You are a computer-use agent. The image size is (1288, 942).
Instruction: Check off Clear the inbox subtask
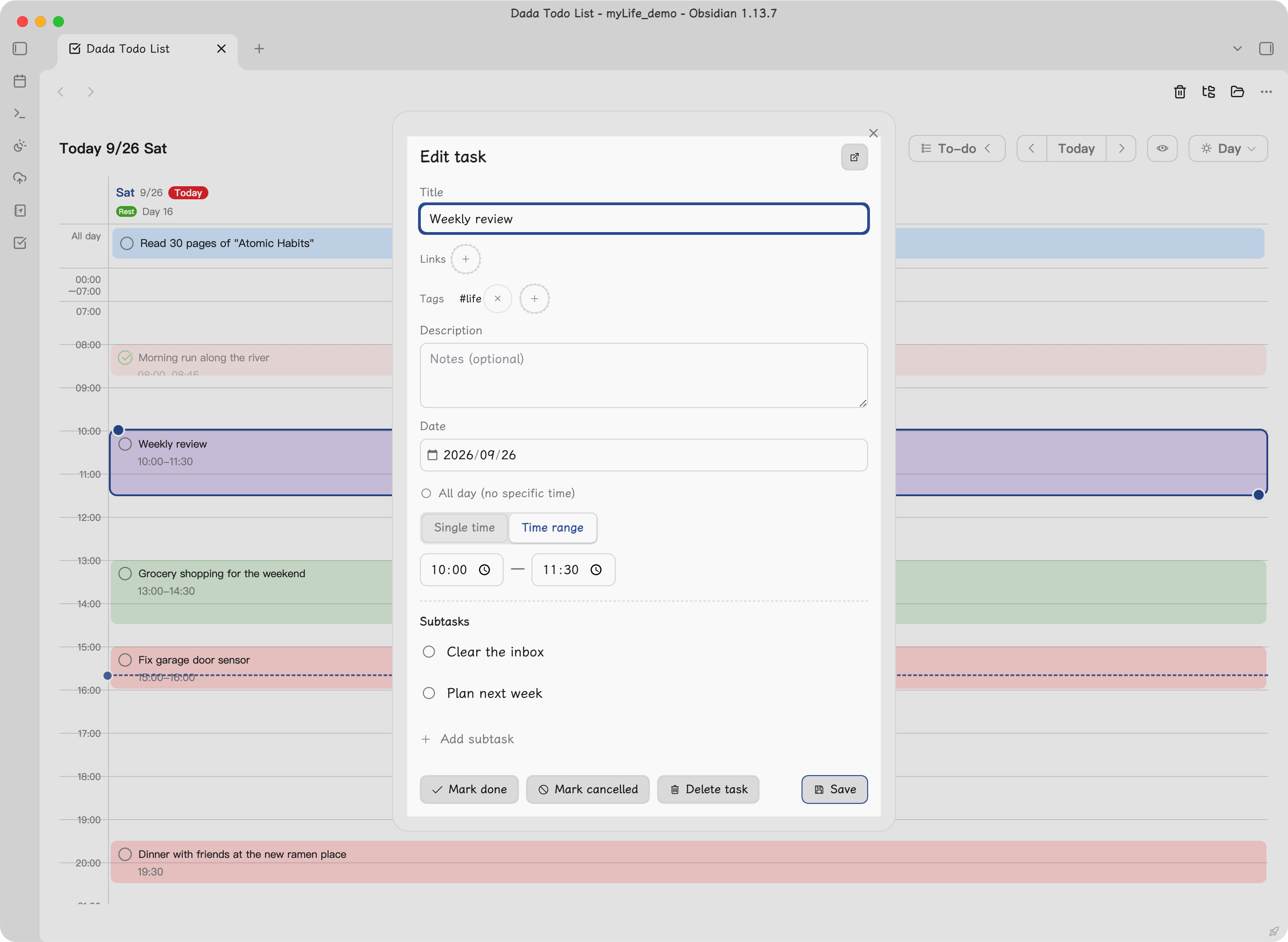(429, 652)
